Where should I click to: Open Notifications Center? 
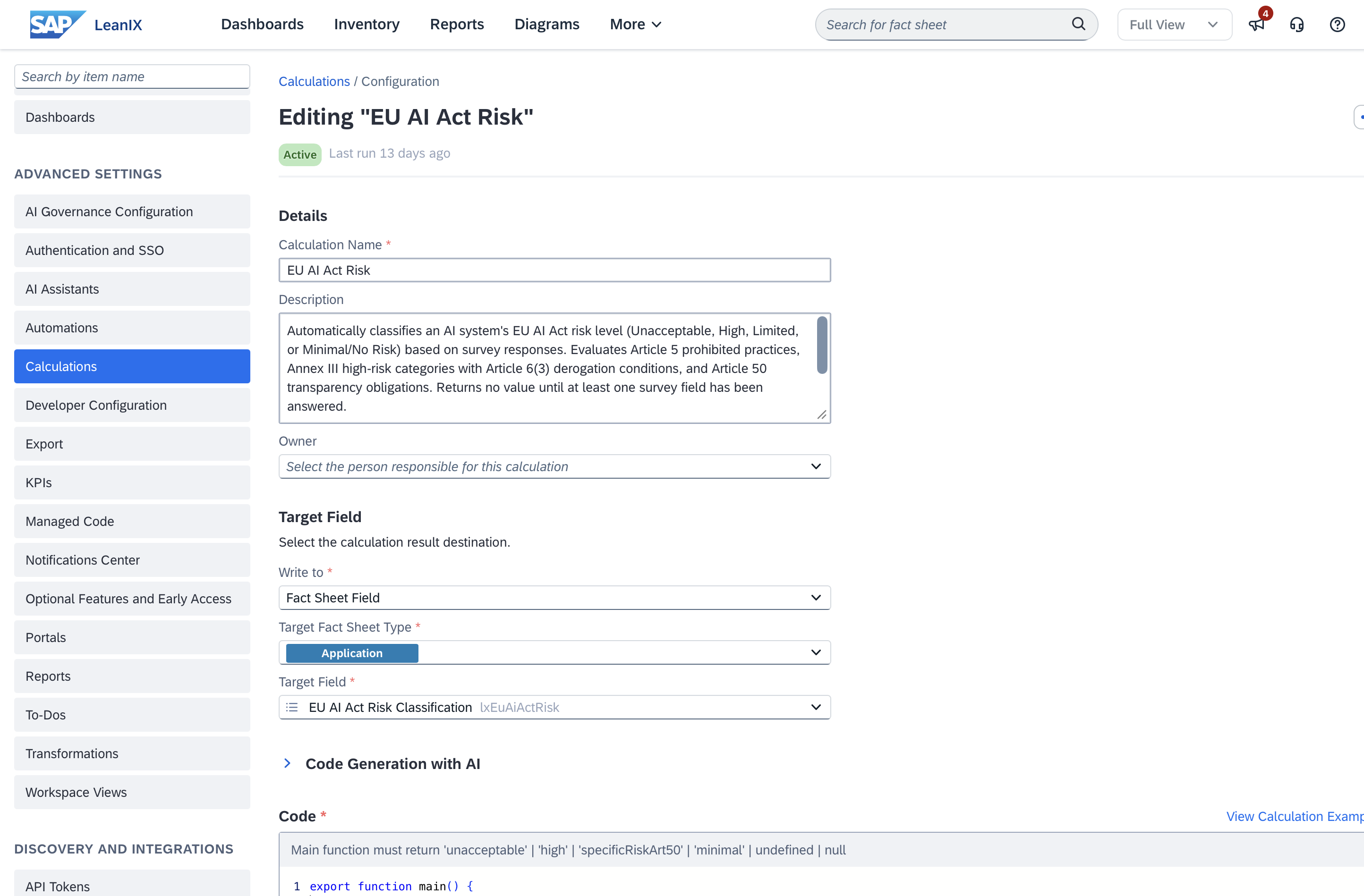(132, 560)
